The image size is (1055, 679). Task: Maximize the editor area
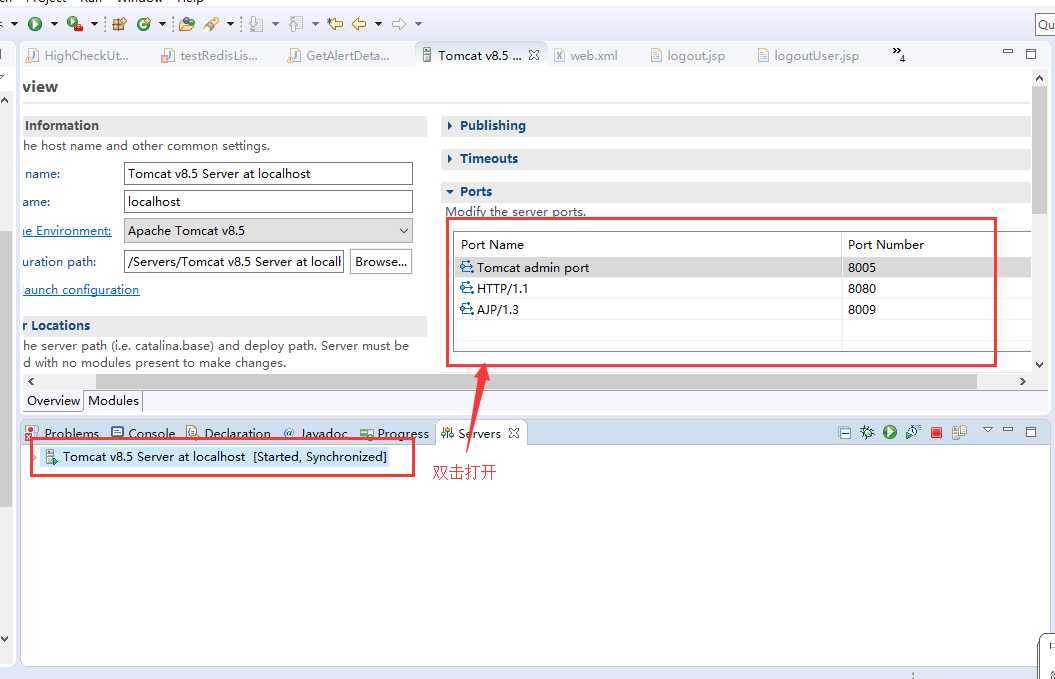[1031, 54]
